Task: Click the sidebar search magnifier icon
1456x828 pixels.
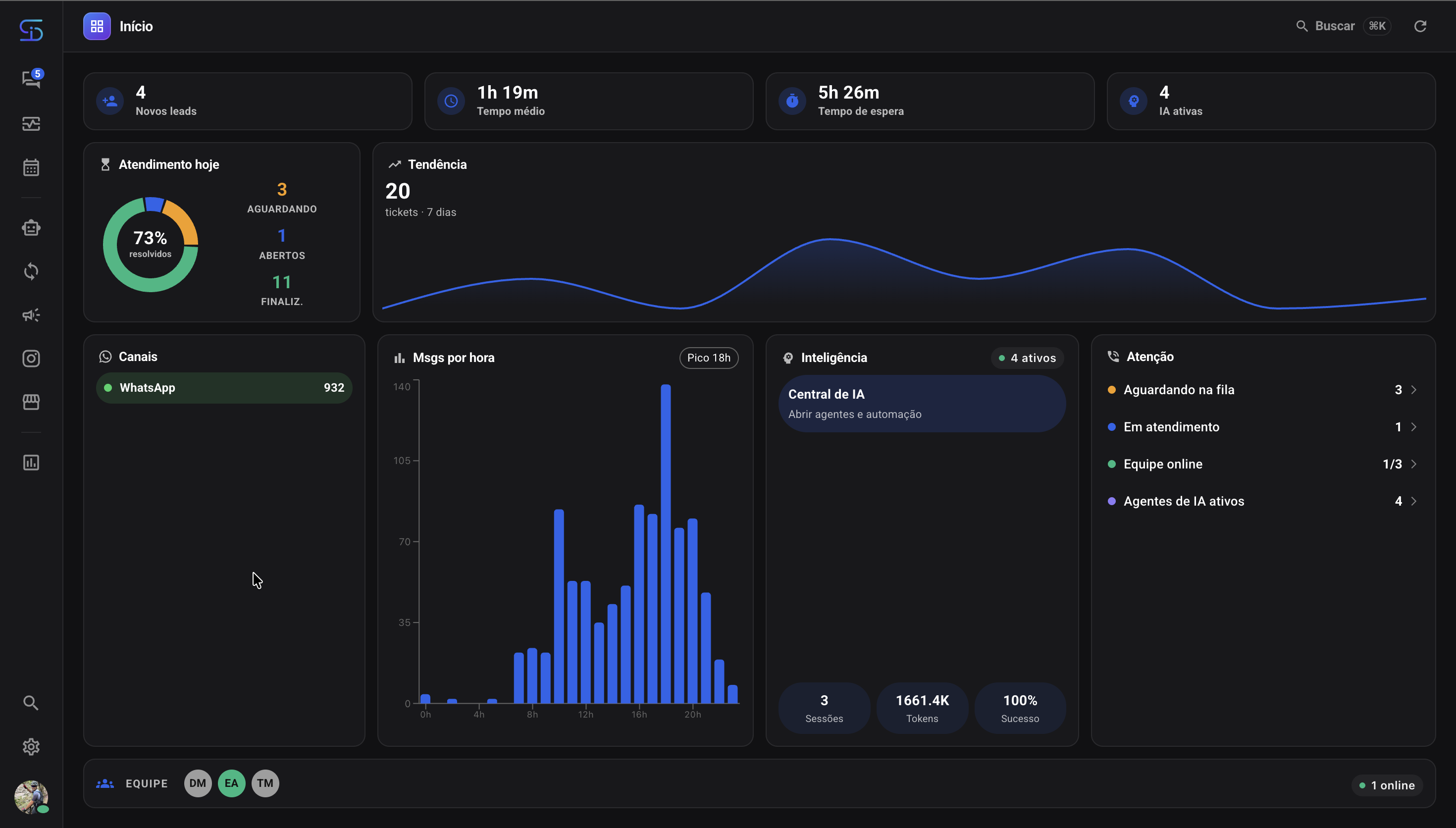Action: pos(31,703)
